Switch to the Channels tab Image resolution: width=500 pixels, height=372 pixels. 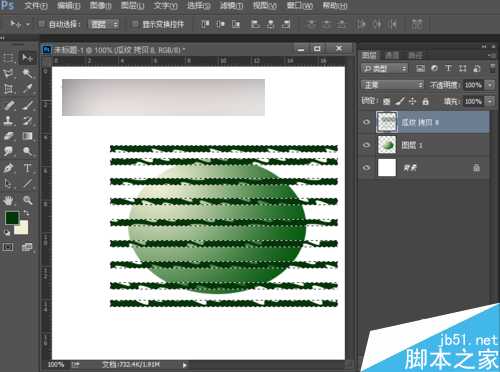[392, 55]
